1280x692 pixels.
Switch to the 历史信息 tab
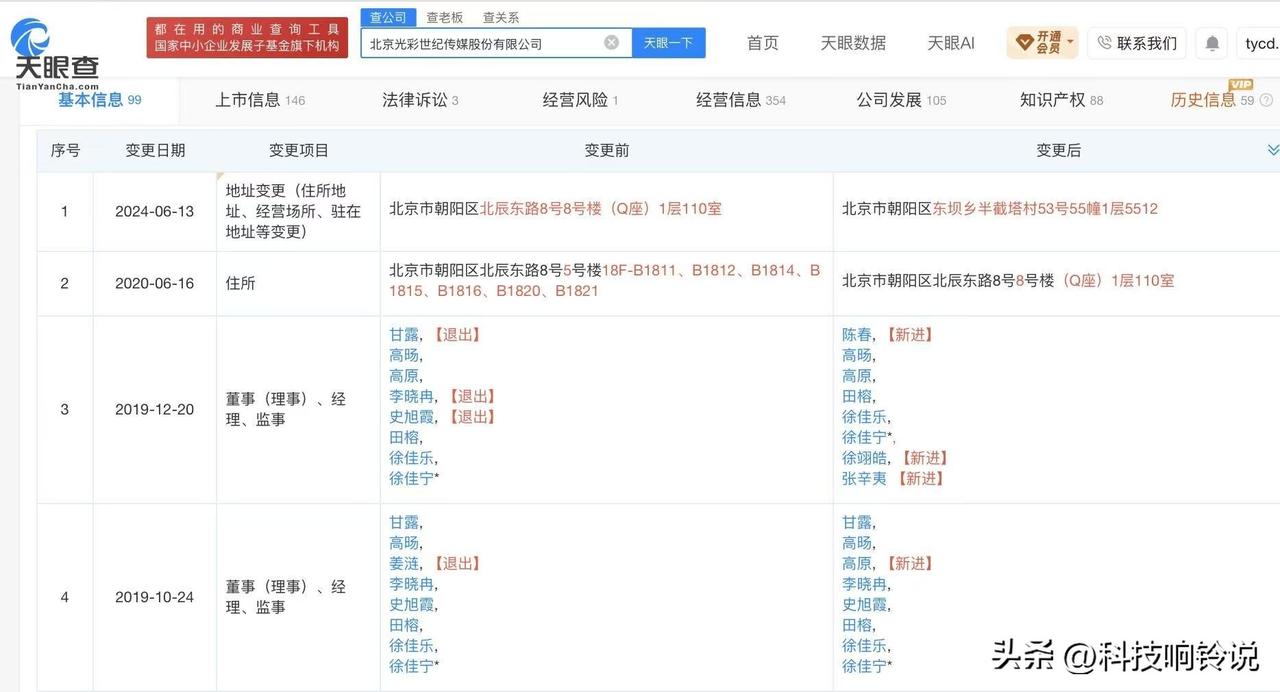click(x=1212, y=100)
